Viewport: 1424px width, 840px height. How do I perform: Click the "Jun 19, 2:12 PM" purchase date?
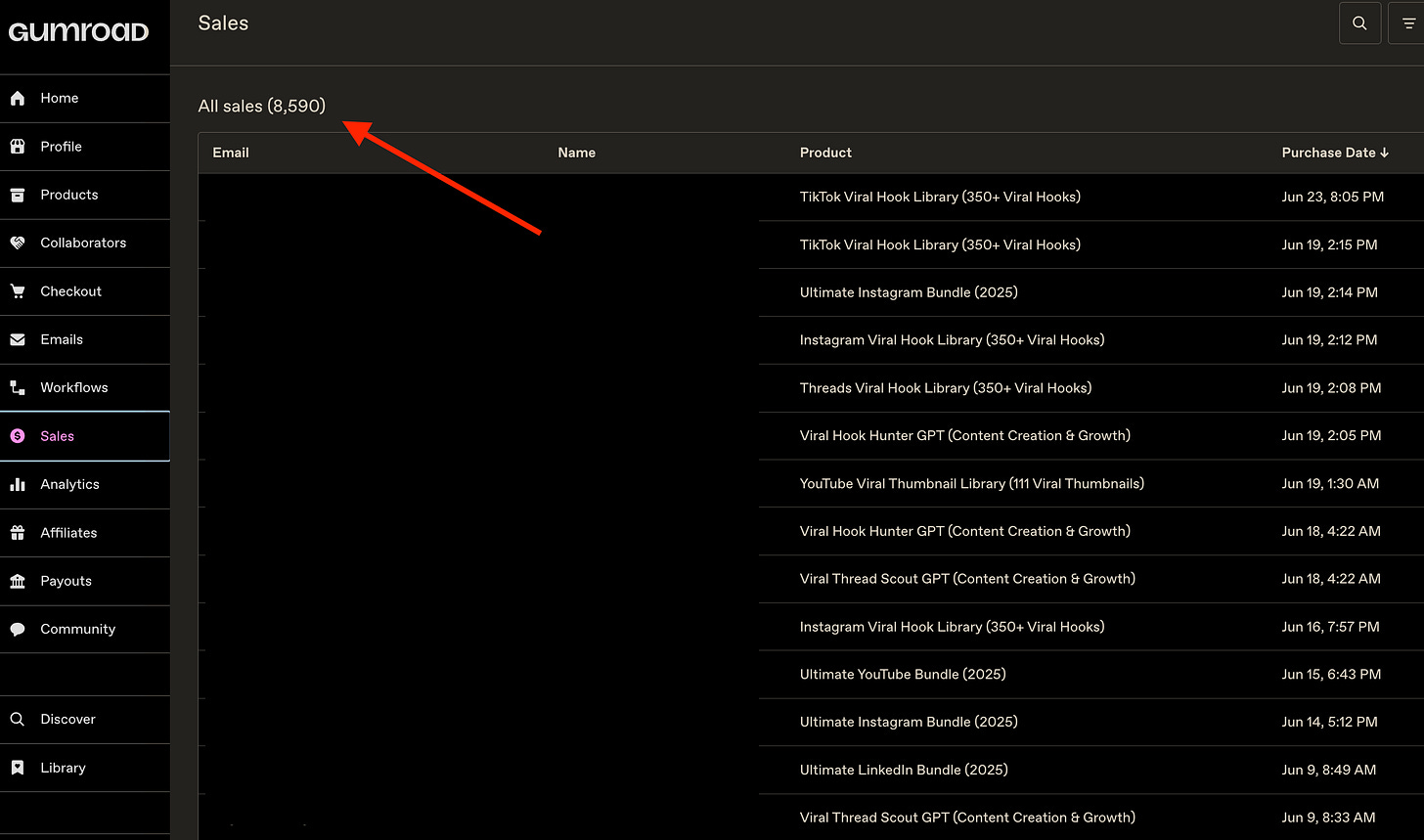coord(1329,340)
